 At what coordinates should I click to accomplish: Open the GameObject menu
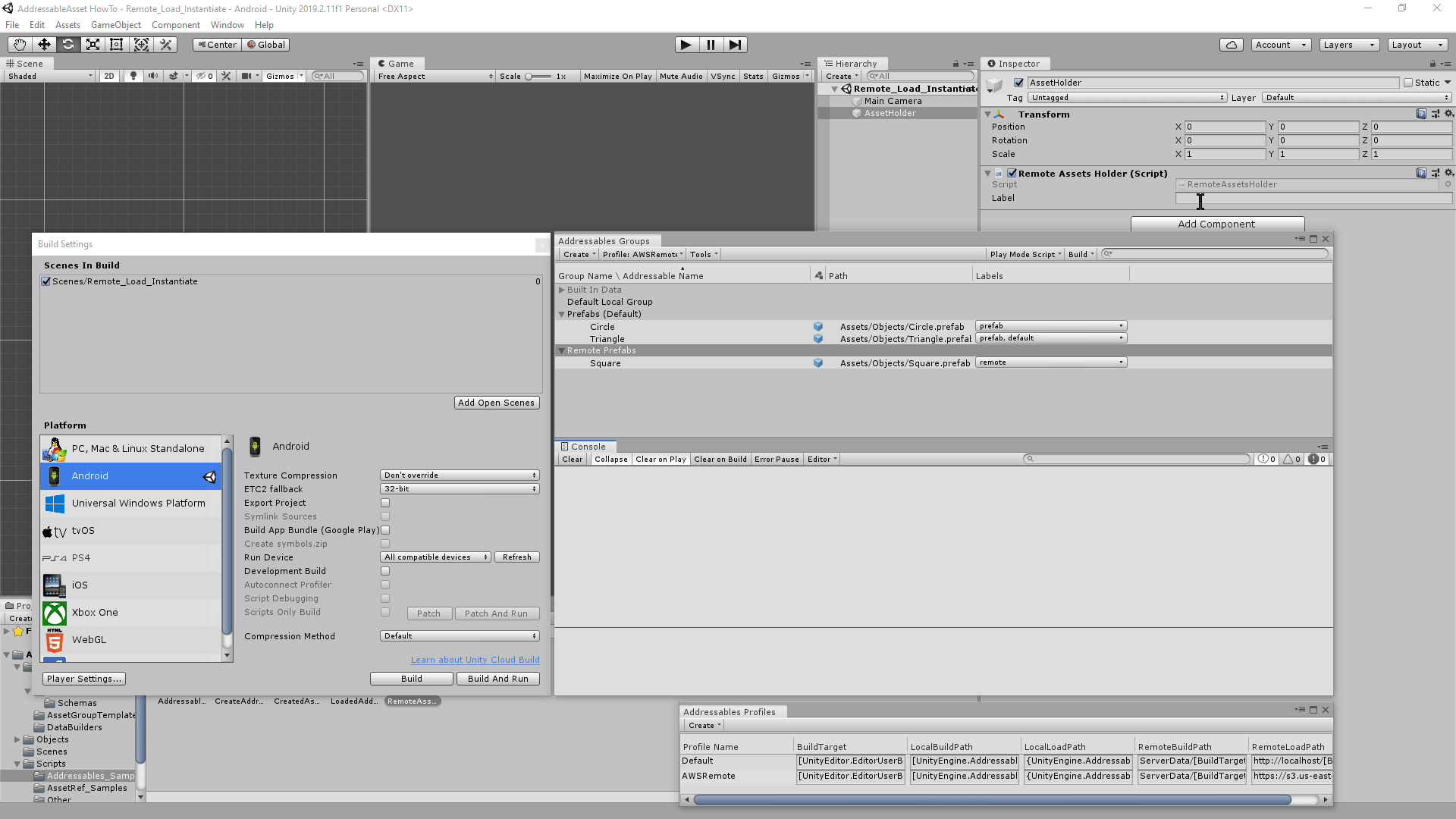click(x=115, y=25)
